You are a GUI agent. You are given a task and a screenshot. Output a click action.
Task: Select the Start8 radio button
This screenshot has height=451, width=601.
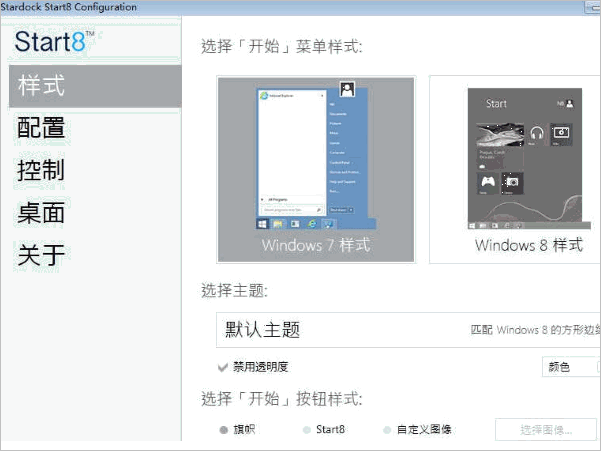pos(307,430)
